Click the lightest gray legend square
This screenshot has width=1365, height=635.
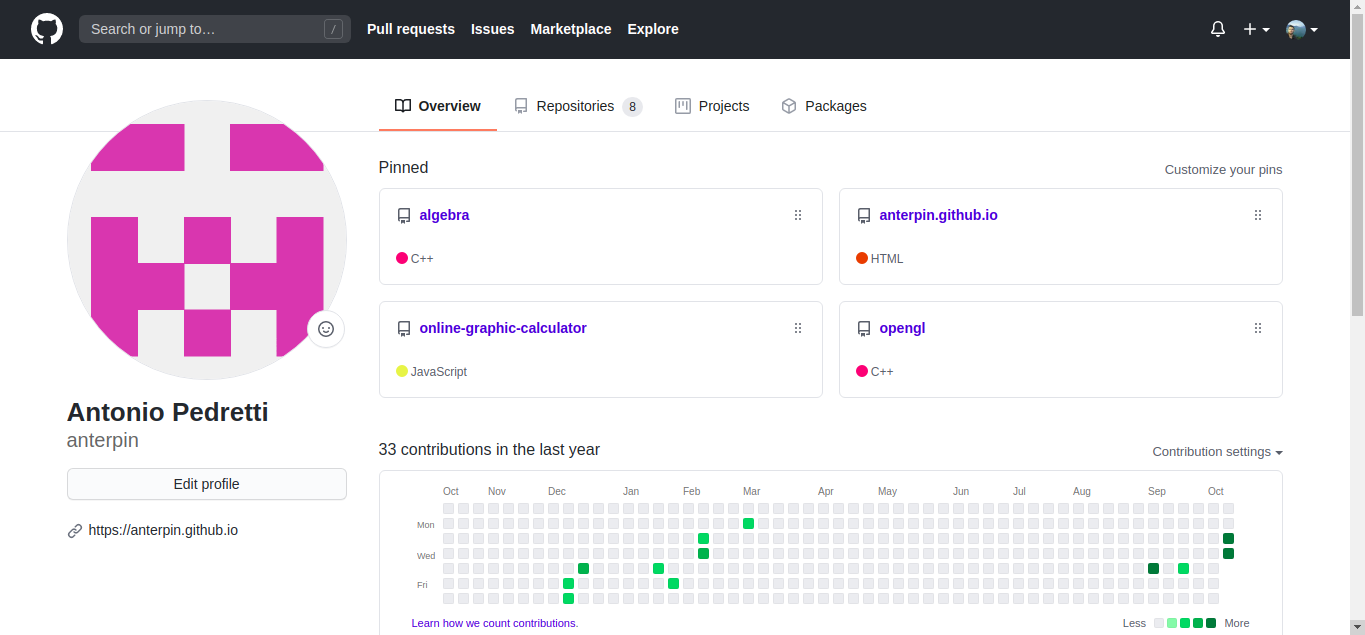(1159, 623)
